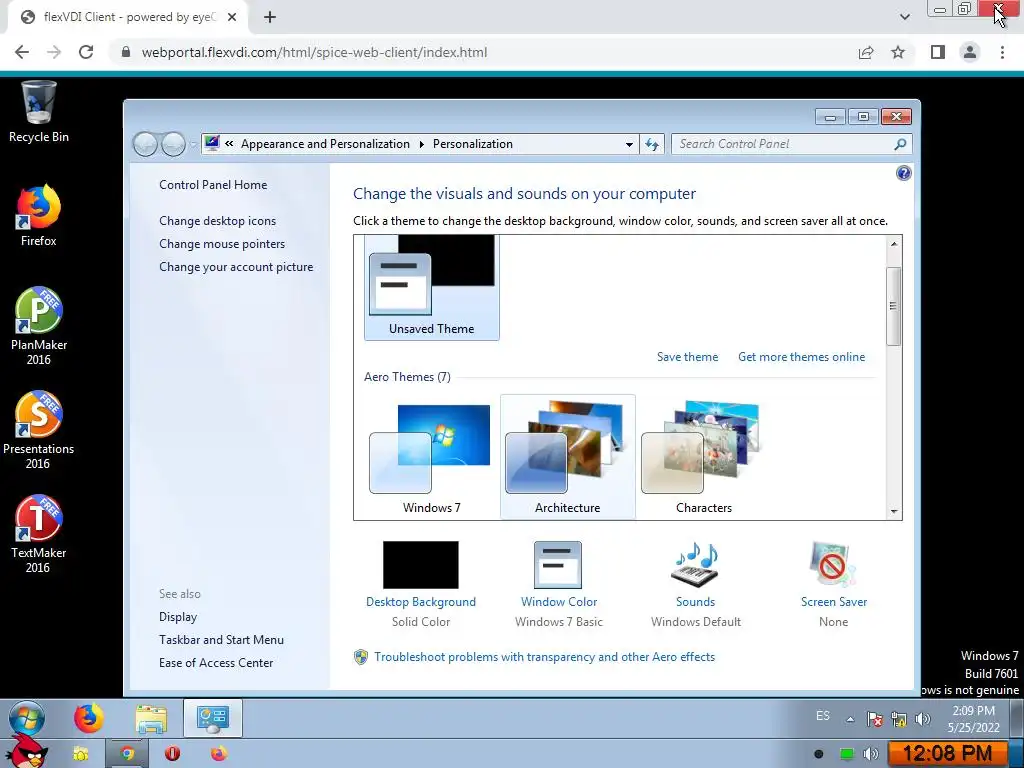
Task: Open Taskbar and Start Menu link
Action: tap(221, 640)
